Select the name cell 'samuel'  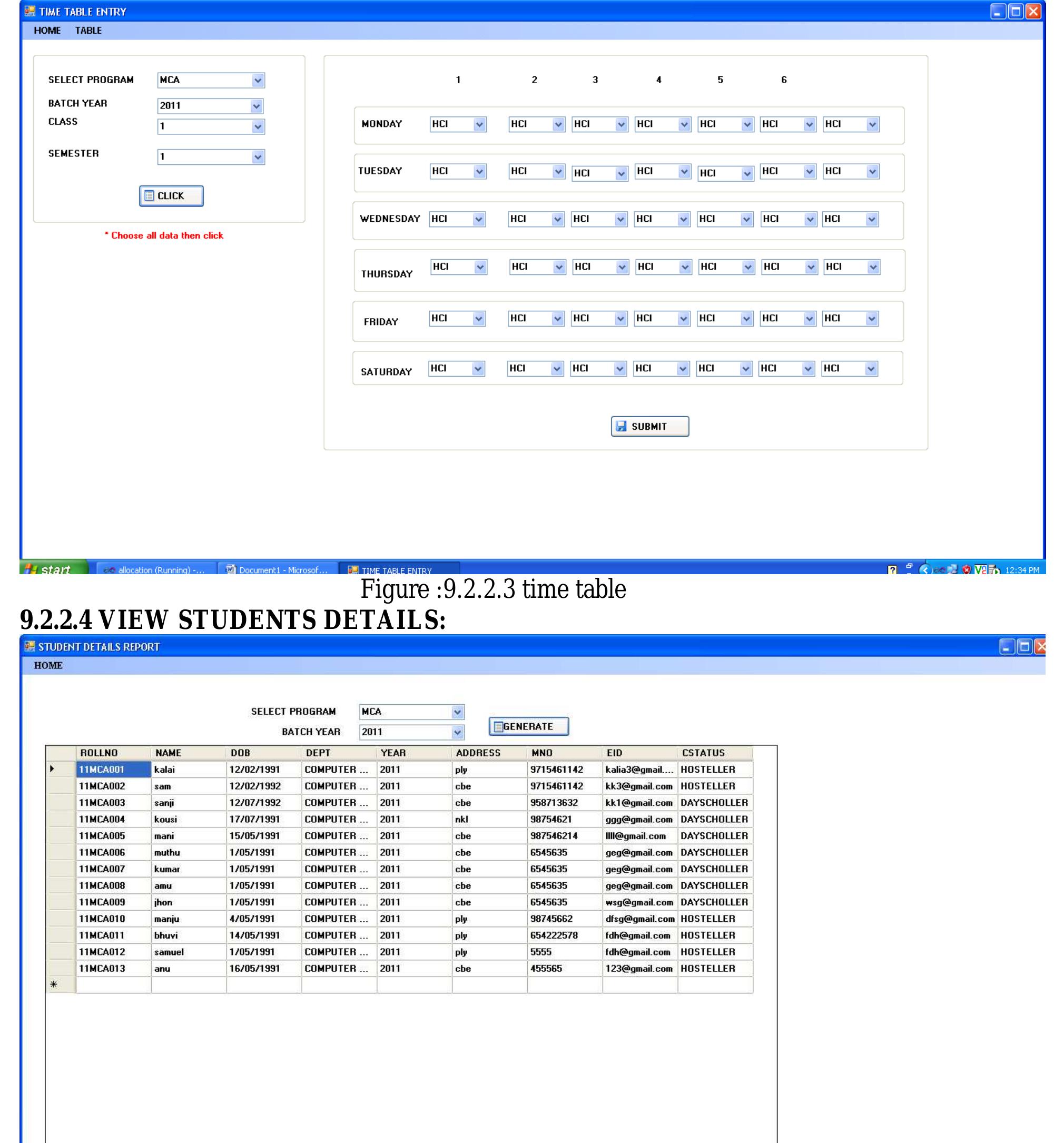click(x=189, y=952)
